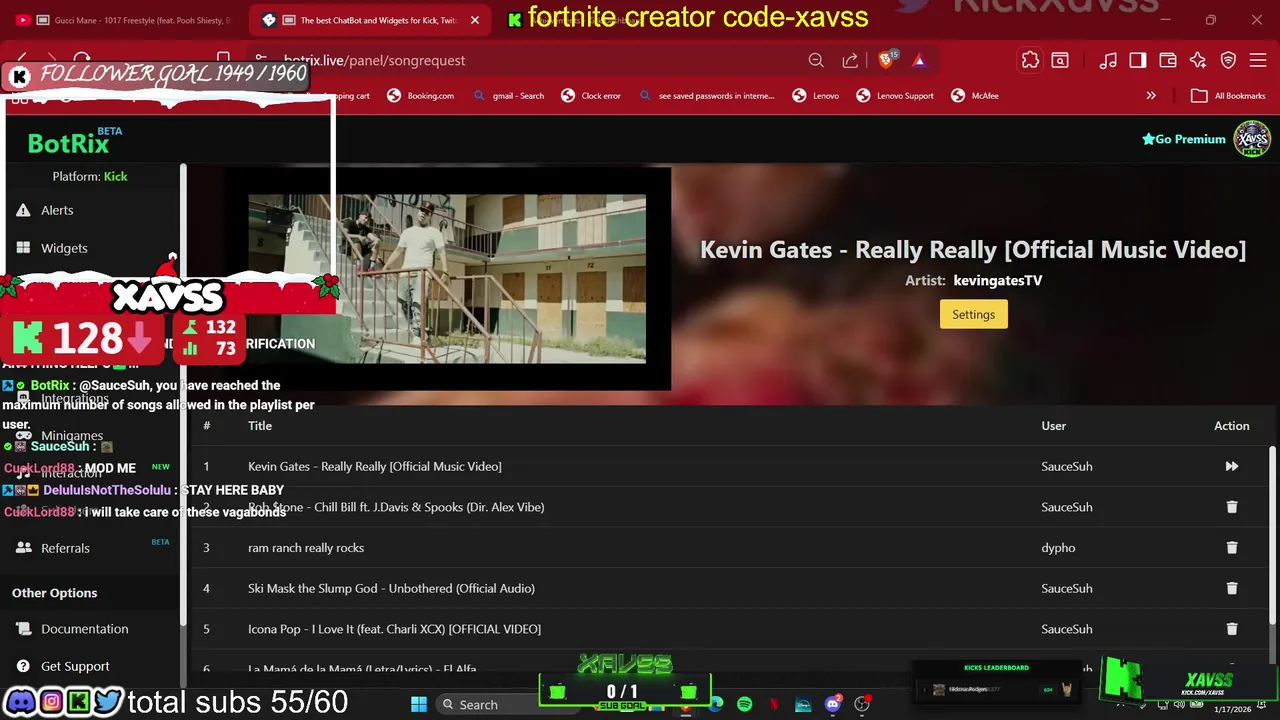1280x720 pixels.
Task: Open the browser extensions puzzle icon
Action: pyautogui.click(x=1030, y=60)
